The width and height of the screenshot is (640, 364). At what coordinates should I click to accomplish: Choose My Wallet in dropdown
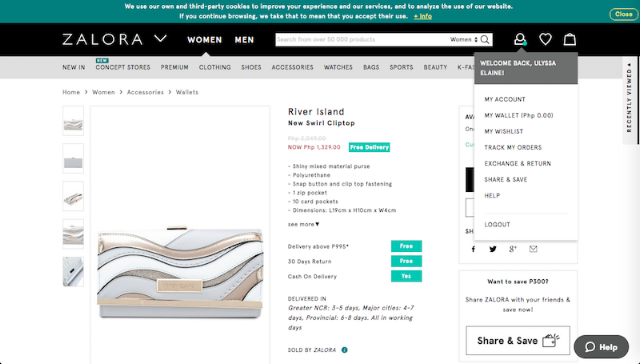click(x=519, y=115)
